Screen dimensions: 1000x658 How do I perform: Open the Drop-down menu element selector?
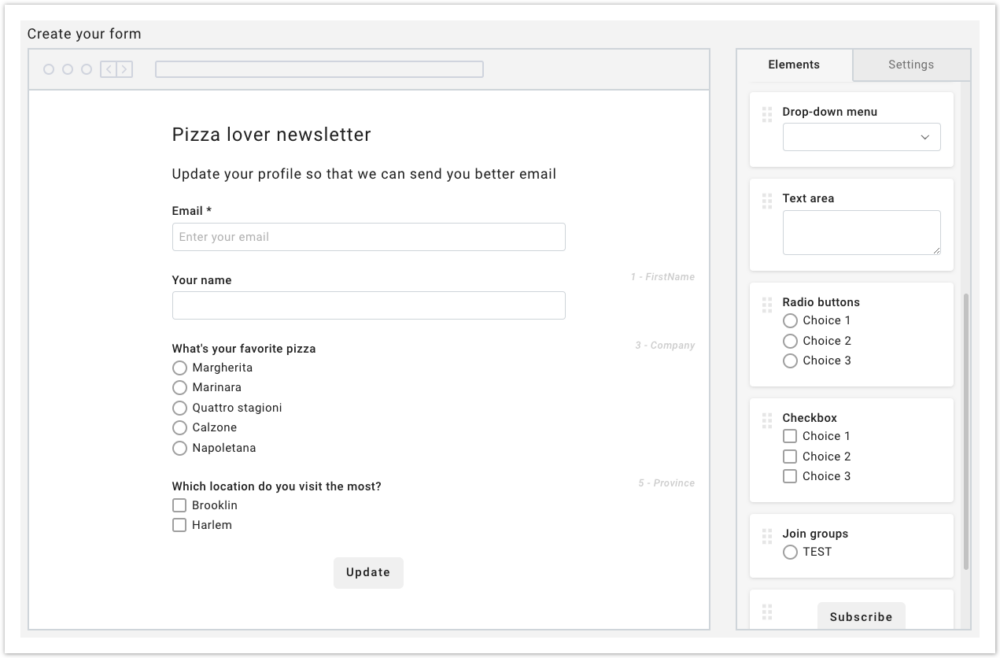[861, 137]
